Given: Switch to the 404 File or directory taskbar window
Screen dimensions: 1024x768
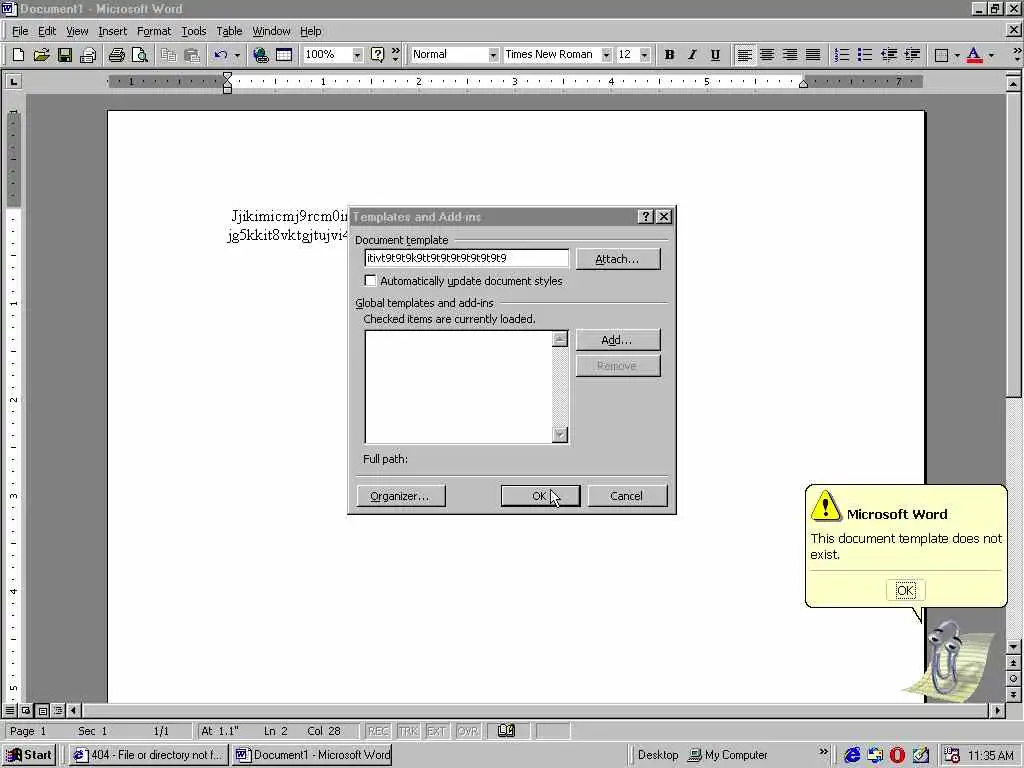Looking at the screenshot, I should [149, 755].
